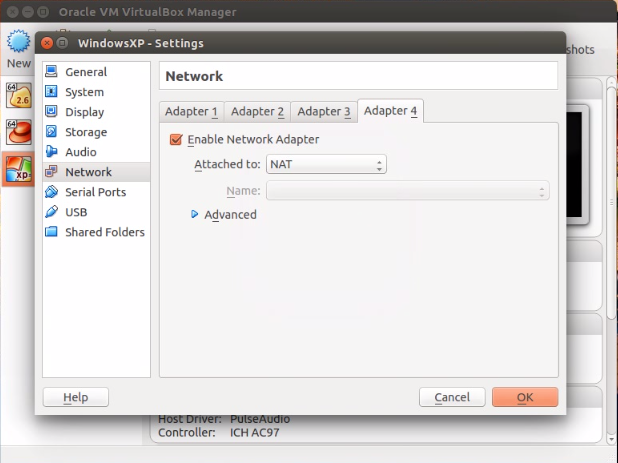Click the Advanced label text
The width and height of the screenshot is (618, 463).
[230, 215]
